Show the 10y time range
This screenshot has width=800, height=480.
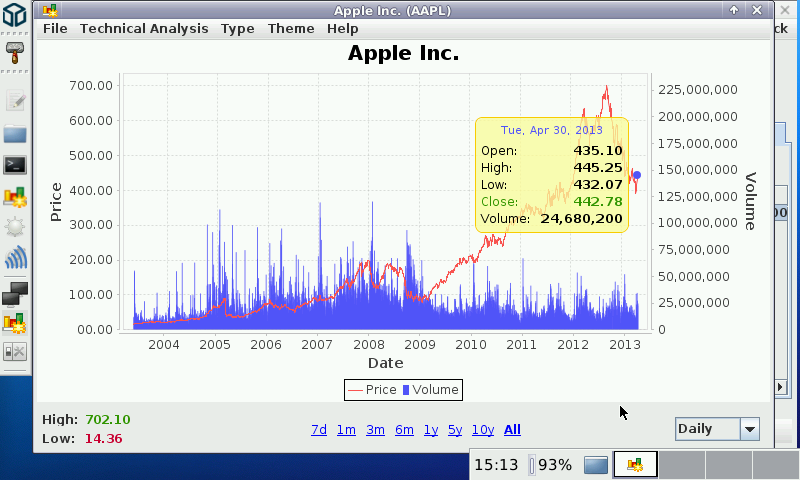tap(483, 430)
